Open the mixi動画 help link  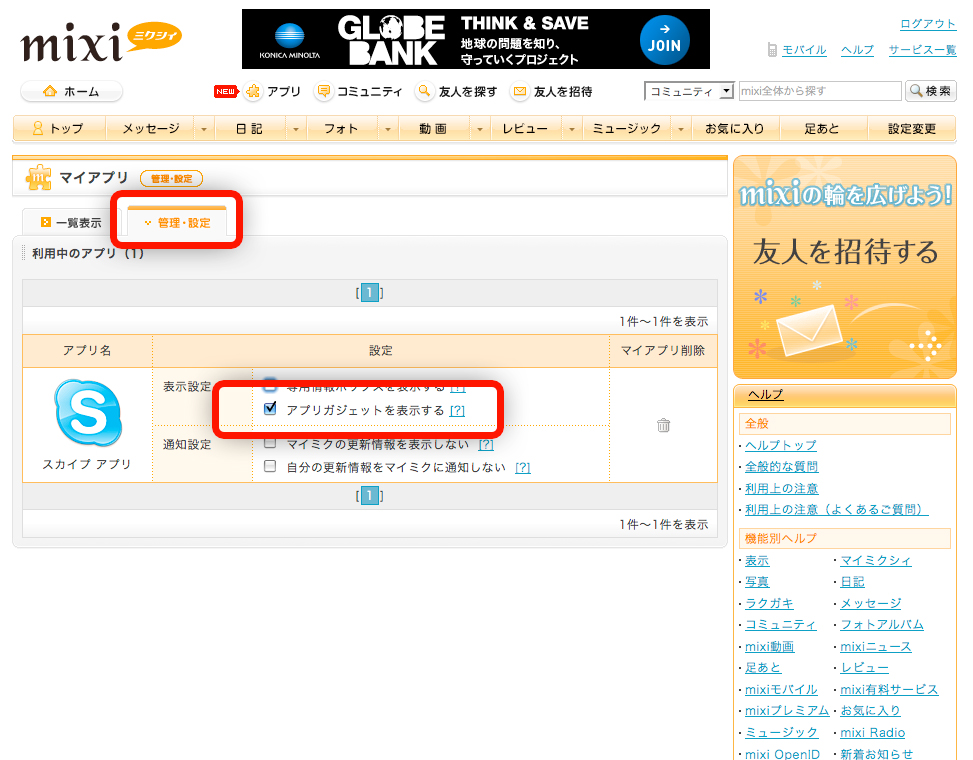click(x=769, y=646)
